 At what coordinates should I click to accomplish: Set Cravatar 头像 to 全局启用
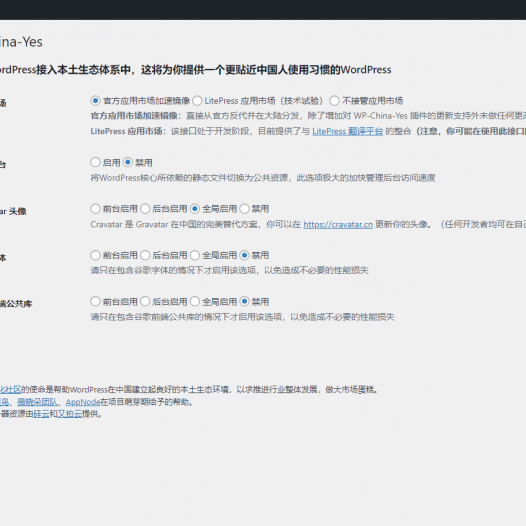[195, 209]
